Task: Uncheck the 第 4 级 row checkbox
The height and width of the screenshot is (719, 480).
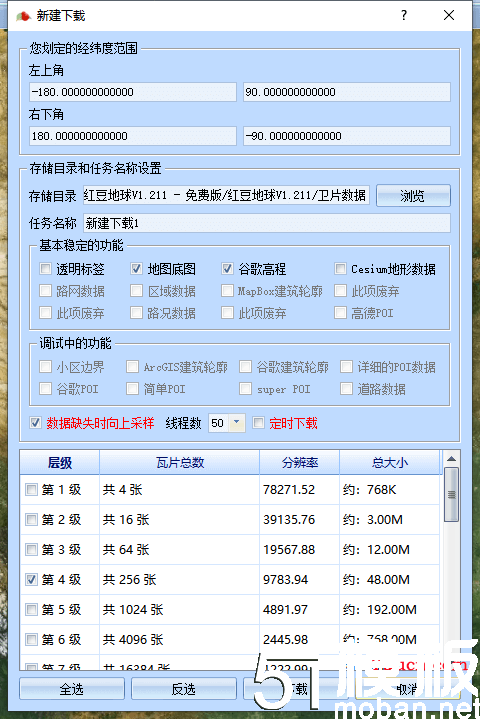Action: (31, 579)
